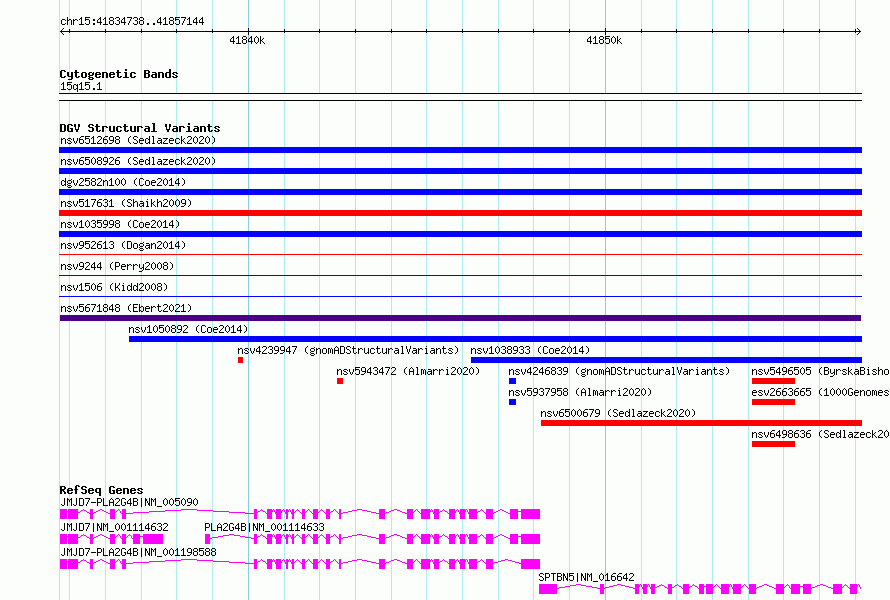Select the blue bar under nsv6512698

click(460, 150)
